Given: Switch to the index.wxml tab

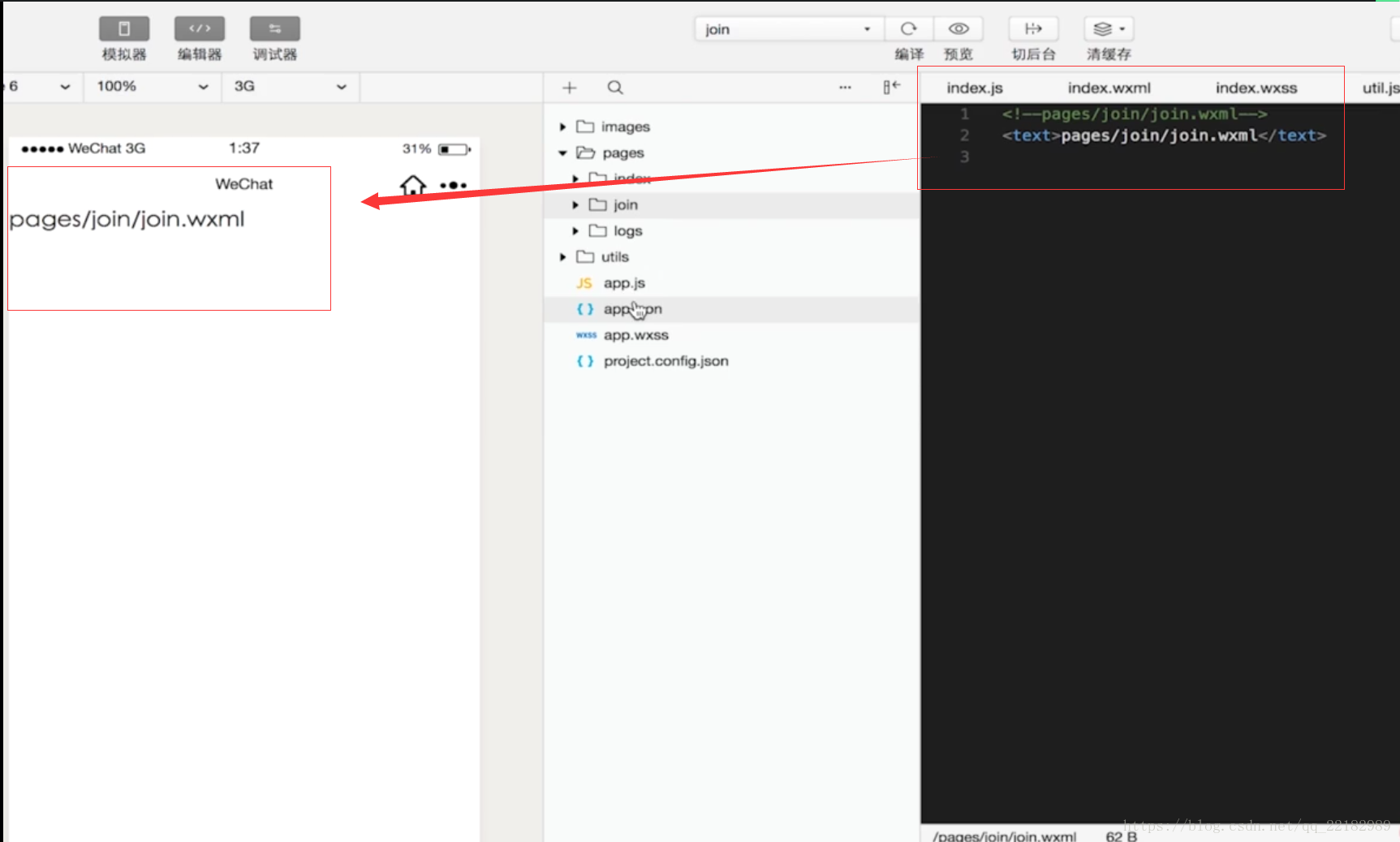Looking at the screenshot, I should [x=1109, y=88].
